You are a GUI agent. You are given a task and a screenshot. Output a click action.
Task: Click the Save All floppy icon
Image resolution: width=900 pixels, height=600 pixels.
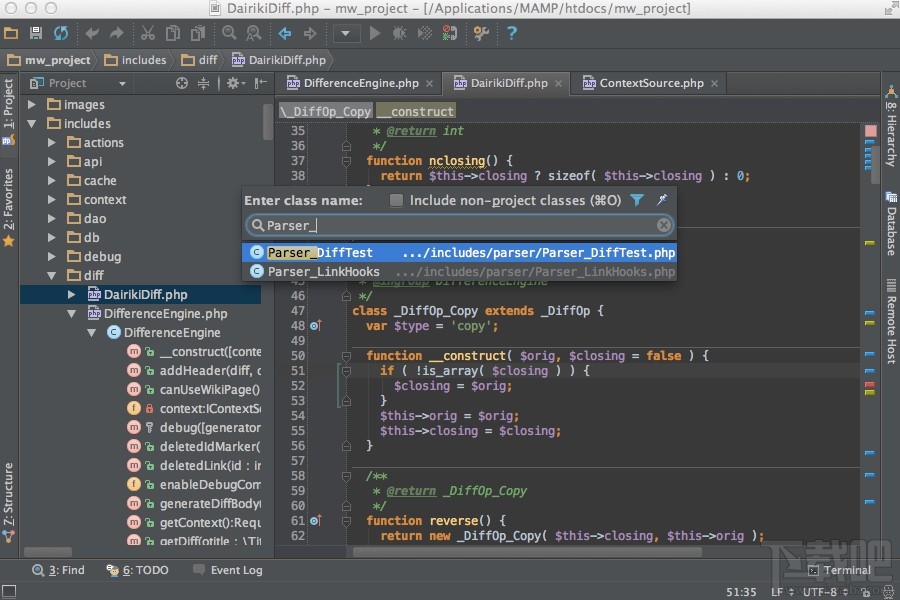(36, 33)
